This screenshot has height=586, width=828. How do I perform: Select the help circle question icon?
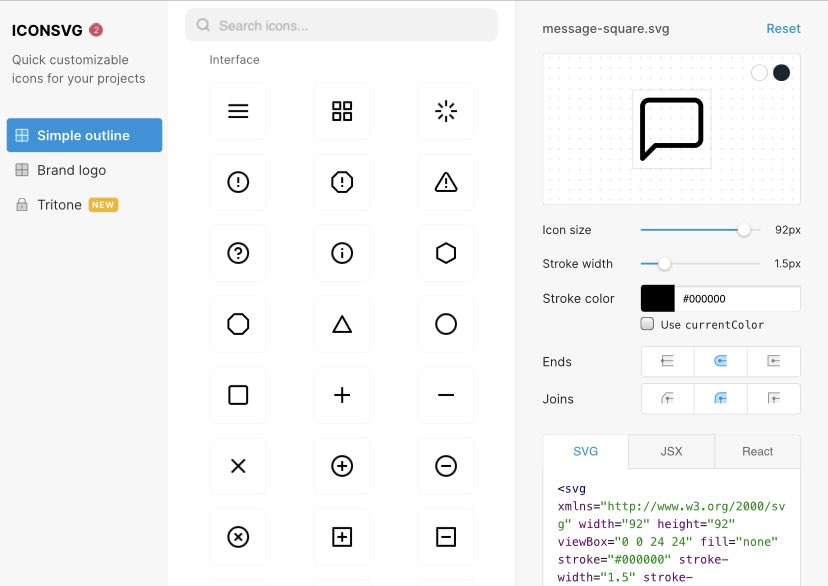tap(238, 253)
